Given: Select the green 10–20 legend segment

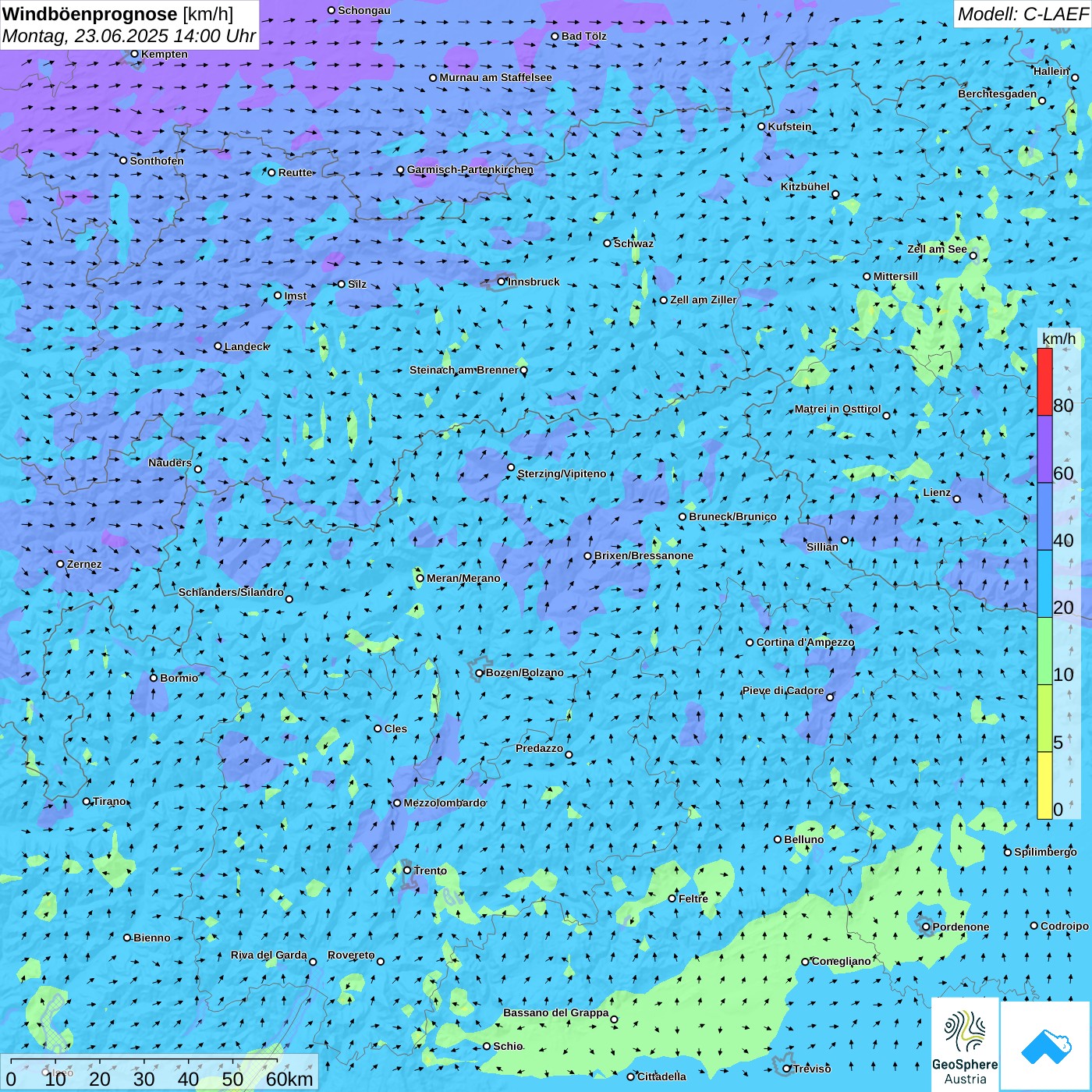Looking at the screenshot, I should pos(1044,651).
